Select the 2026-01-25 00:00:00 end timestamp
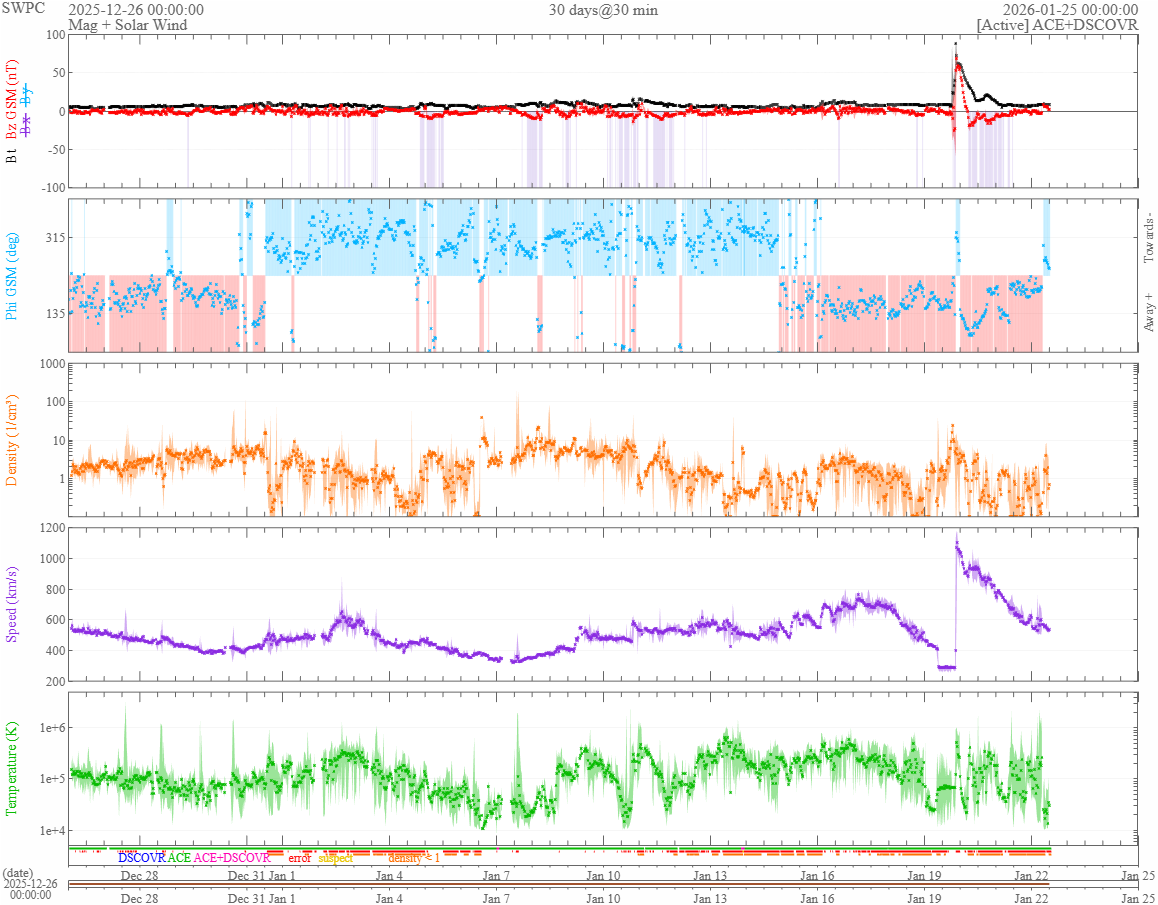The height and width of the screenshot is (905, 1158). click(x=1070, y=10)
